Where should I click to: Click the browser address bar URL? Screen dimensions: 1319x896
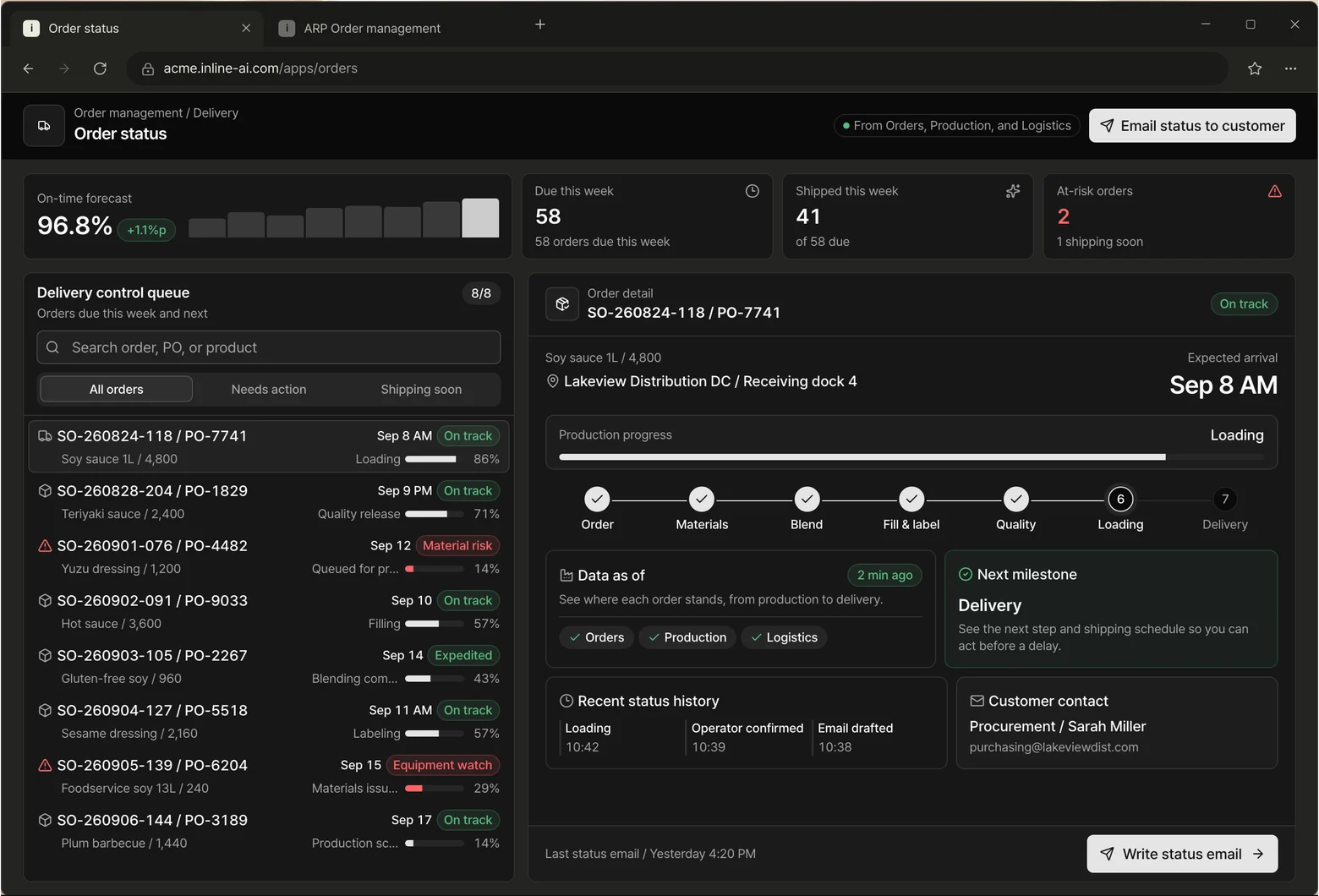pos(676,68)
